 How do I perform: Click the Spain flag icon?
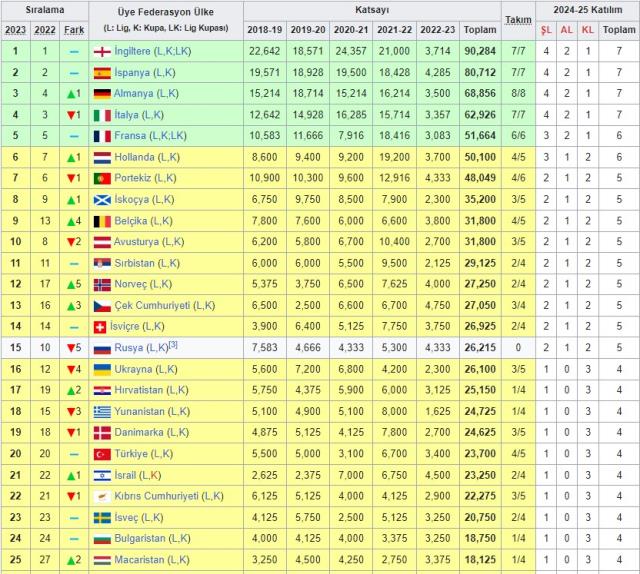pyautogui.click(x=102, y=73)
